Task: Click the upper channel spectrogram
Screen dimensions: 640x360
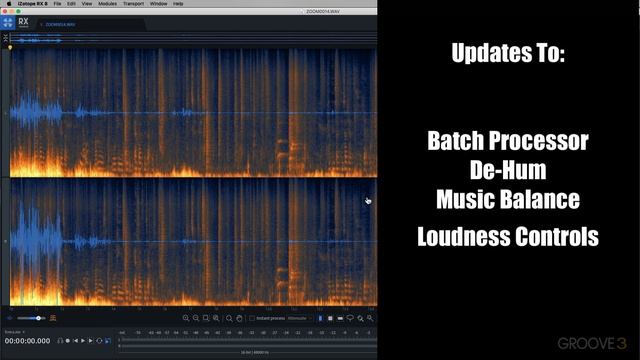Action: click(193, 113)
